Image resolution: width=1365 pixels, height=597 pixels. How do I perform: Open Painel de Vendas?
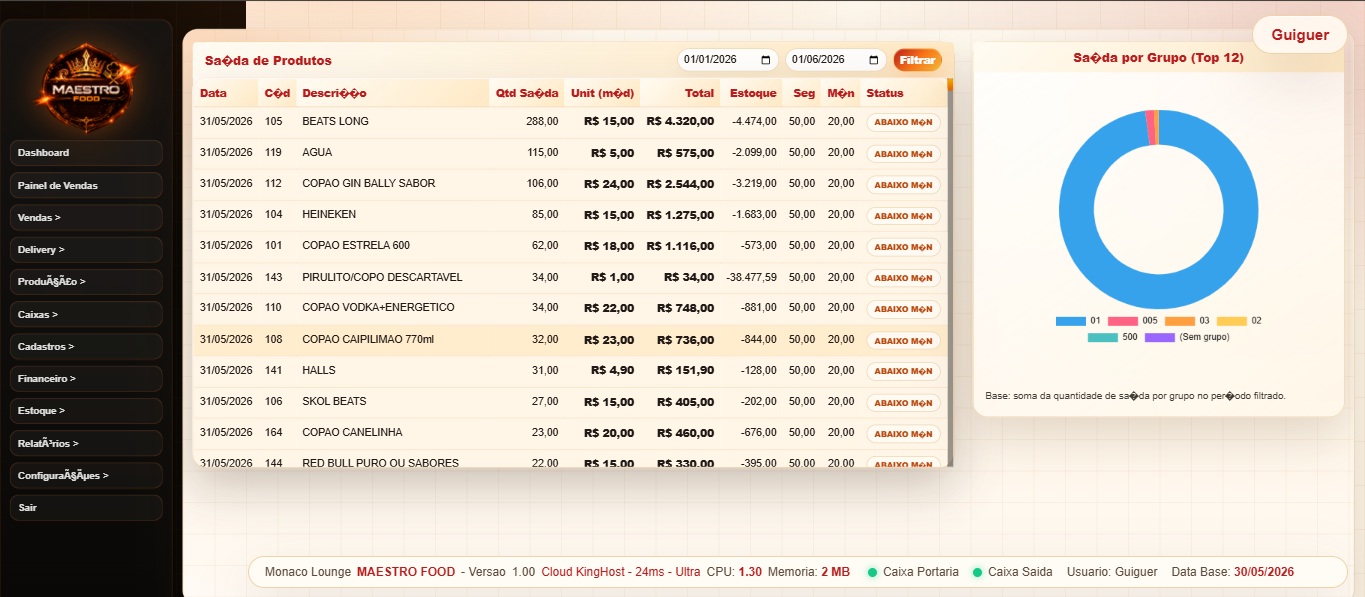[x=86, y=185]
